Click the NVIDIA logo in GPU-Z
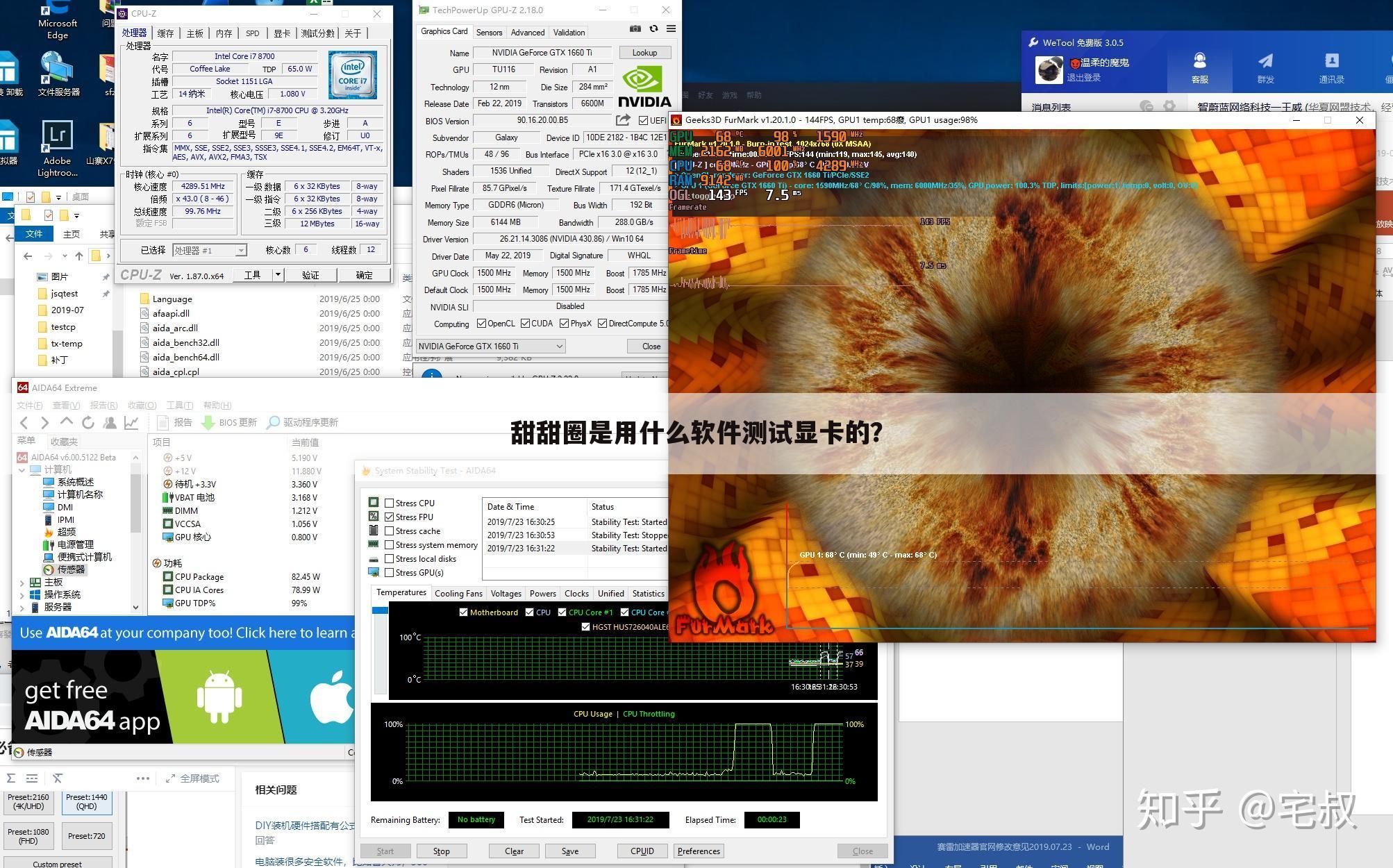This screenshot has height=868, width=1393. pyautogui.click(x=644, y=86)
